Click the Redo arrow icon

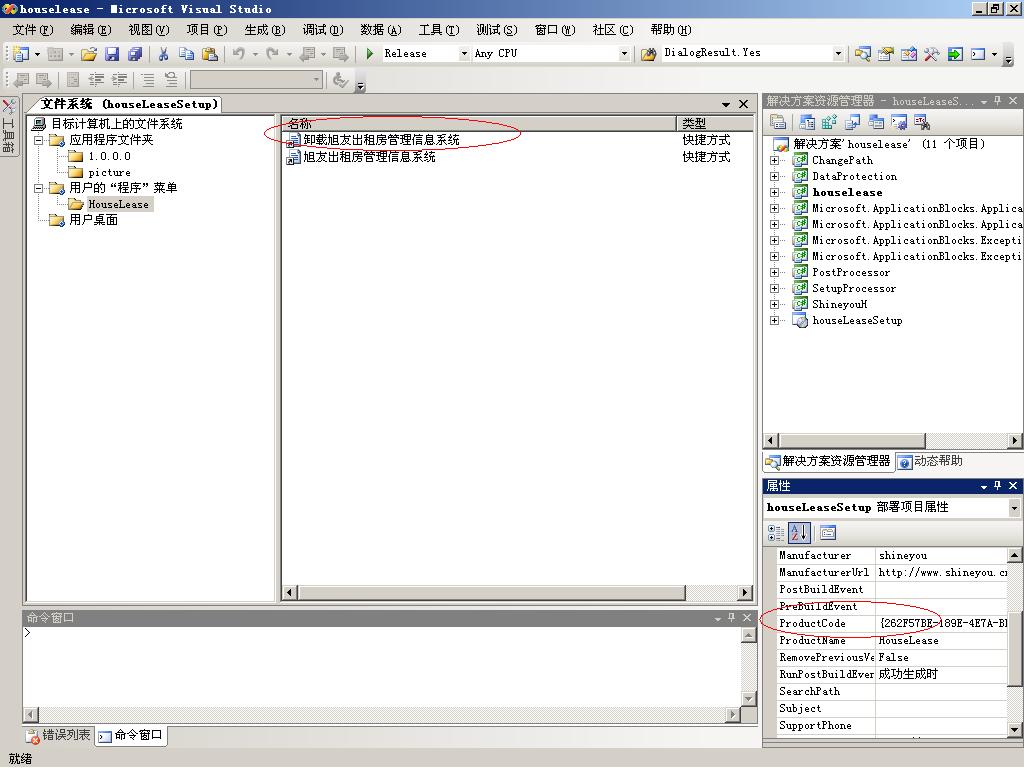pyautogui.click(x=273, y=54)
